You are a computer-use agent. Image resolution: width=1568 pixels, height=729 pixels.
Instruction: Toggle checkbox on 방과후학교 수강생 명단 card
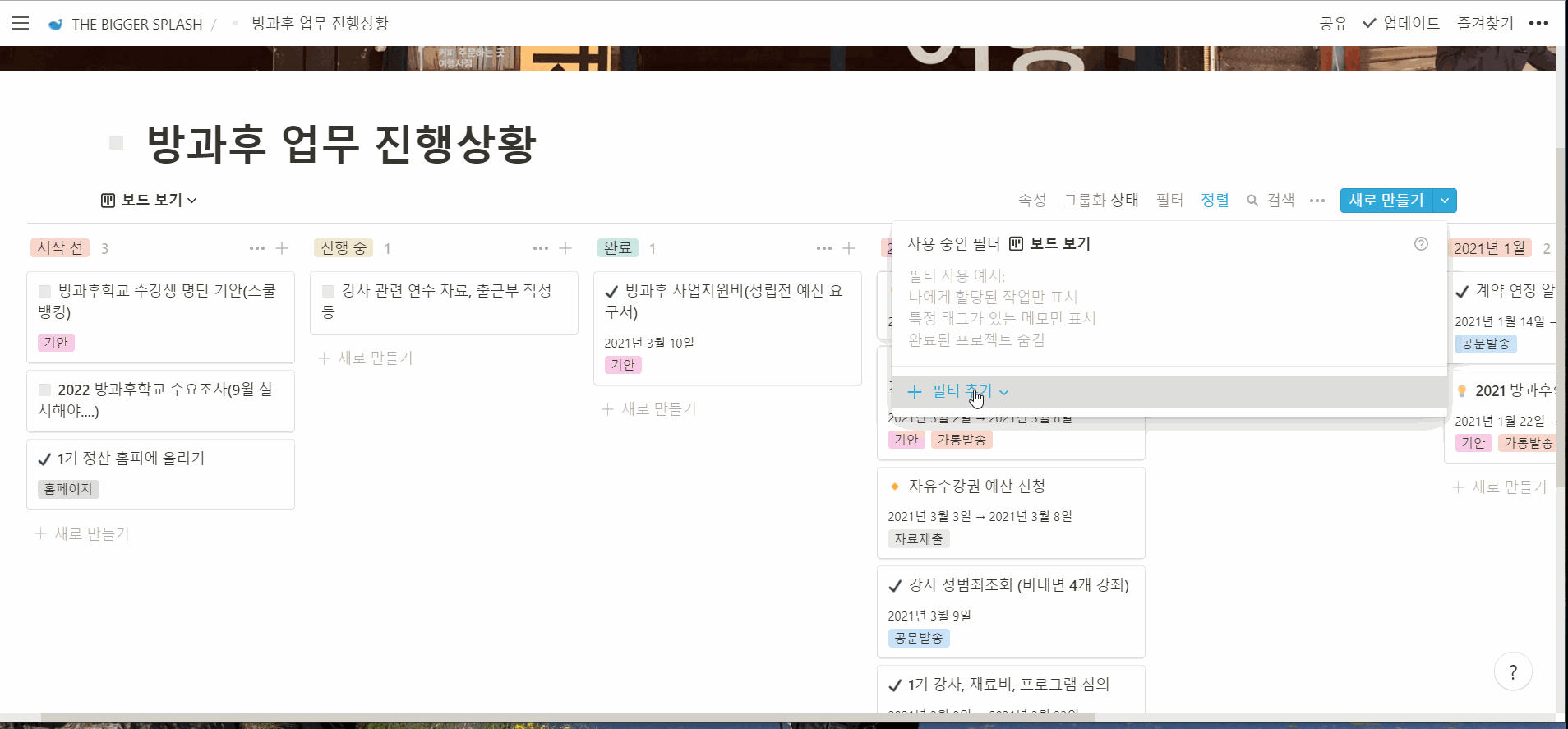pyautogui.click(x=45, y=291)
